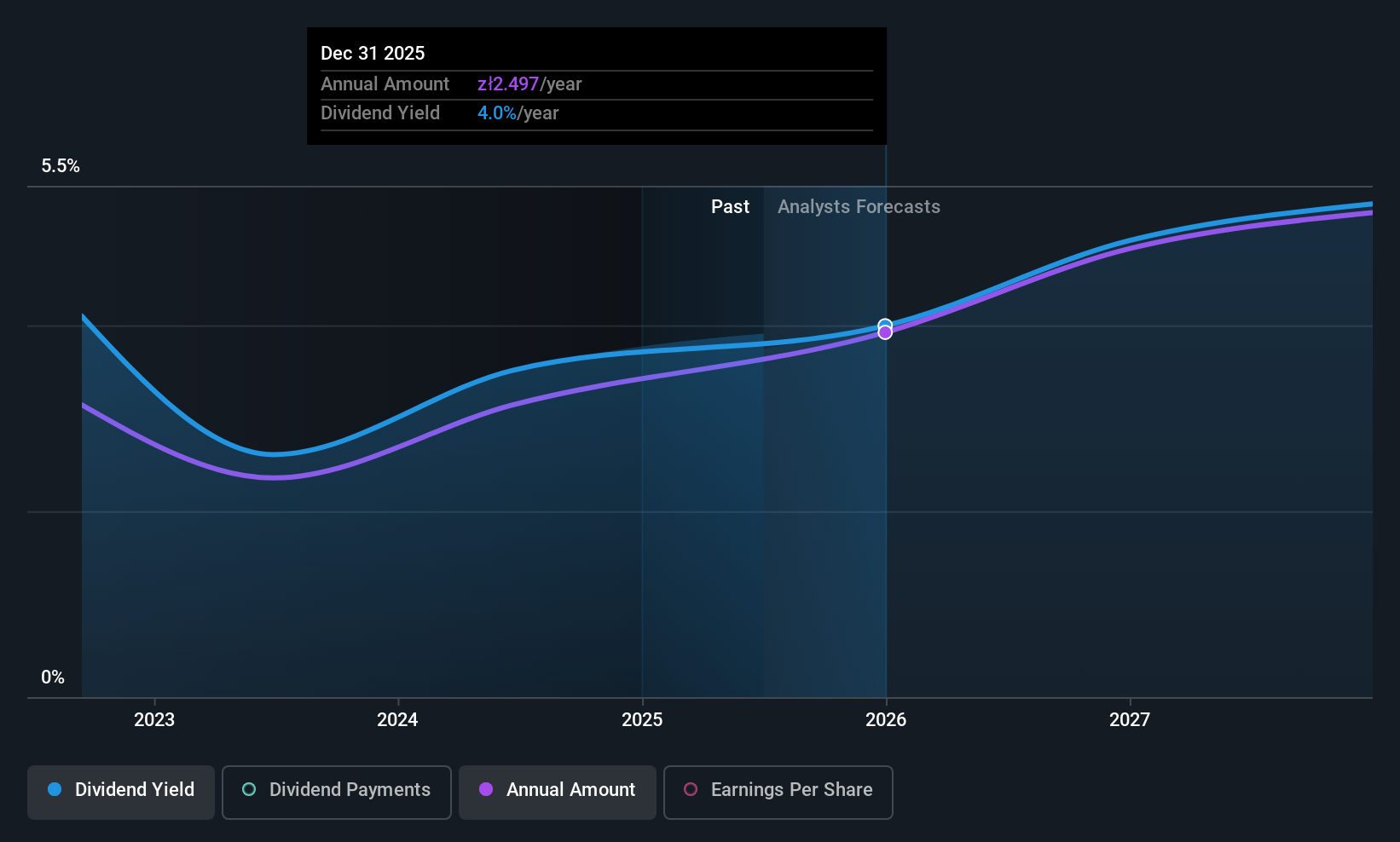The image size is (1400, 842).
Task: Click the 2024 x-axis label
Action: click(x=397, y=719)
